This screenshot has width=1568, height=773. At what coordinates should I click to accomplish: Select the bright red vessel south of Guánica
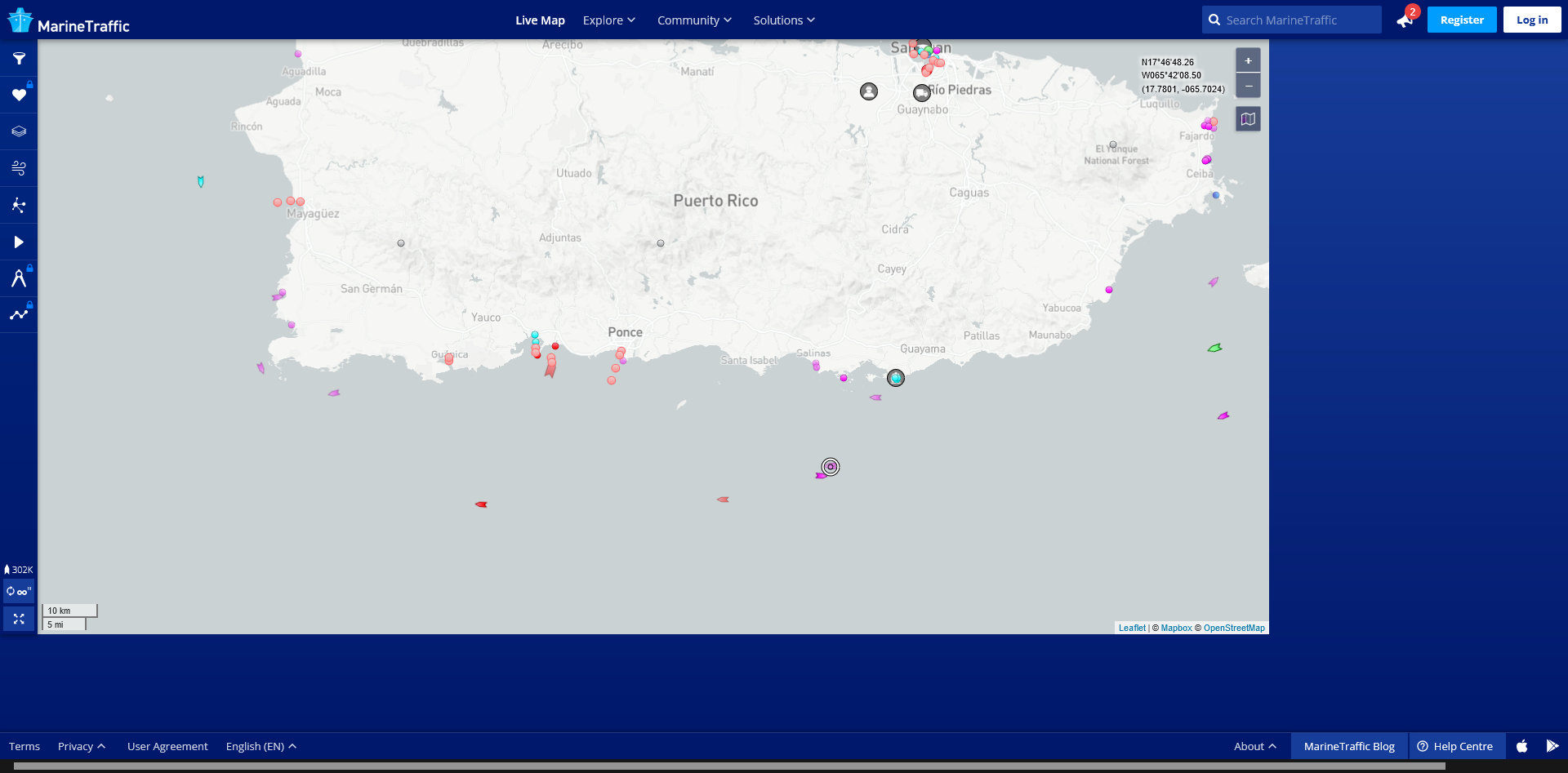tap(481, 504)
